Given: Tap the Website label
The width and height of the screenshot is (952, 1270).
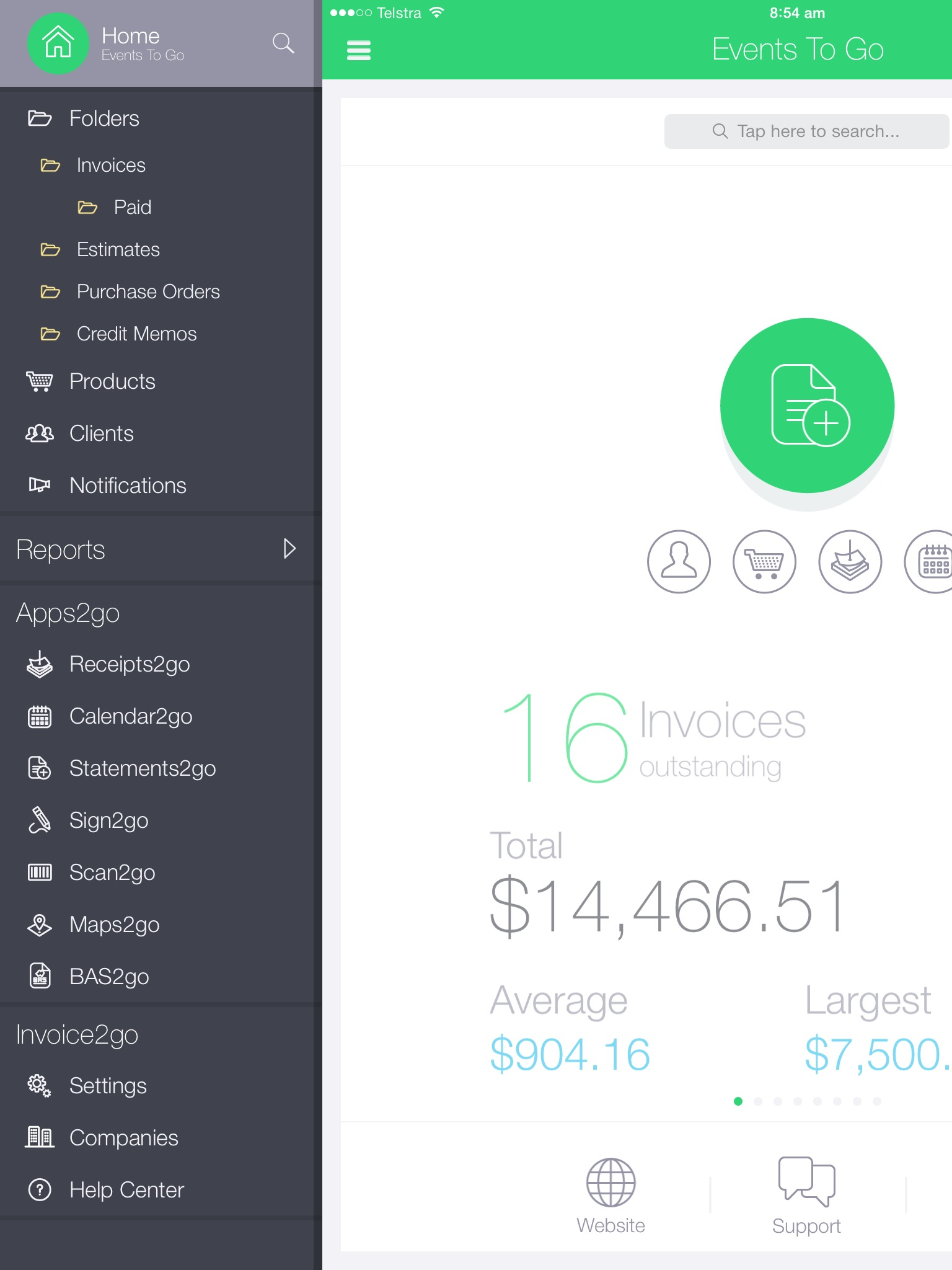Looking at the screenshot, I should coord(610,1225).
